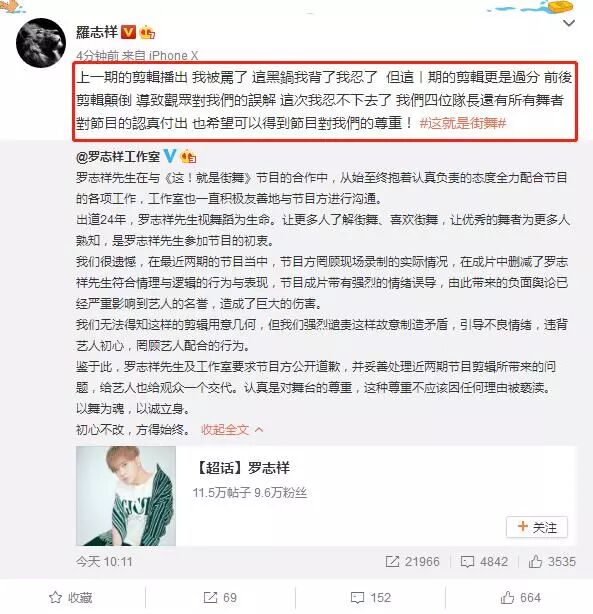Open the 罗志祥 super topic thumbnail

point(126,496)
